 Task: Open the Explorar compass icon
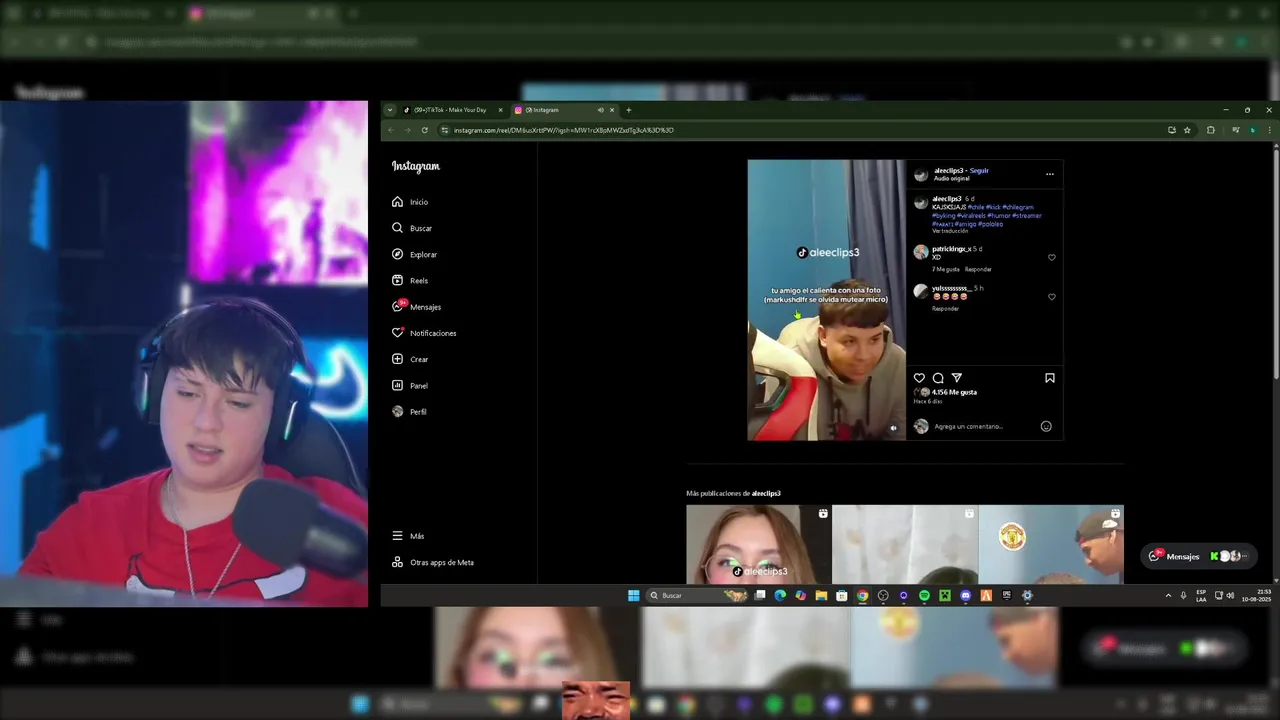click(x=397, y=254)
